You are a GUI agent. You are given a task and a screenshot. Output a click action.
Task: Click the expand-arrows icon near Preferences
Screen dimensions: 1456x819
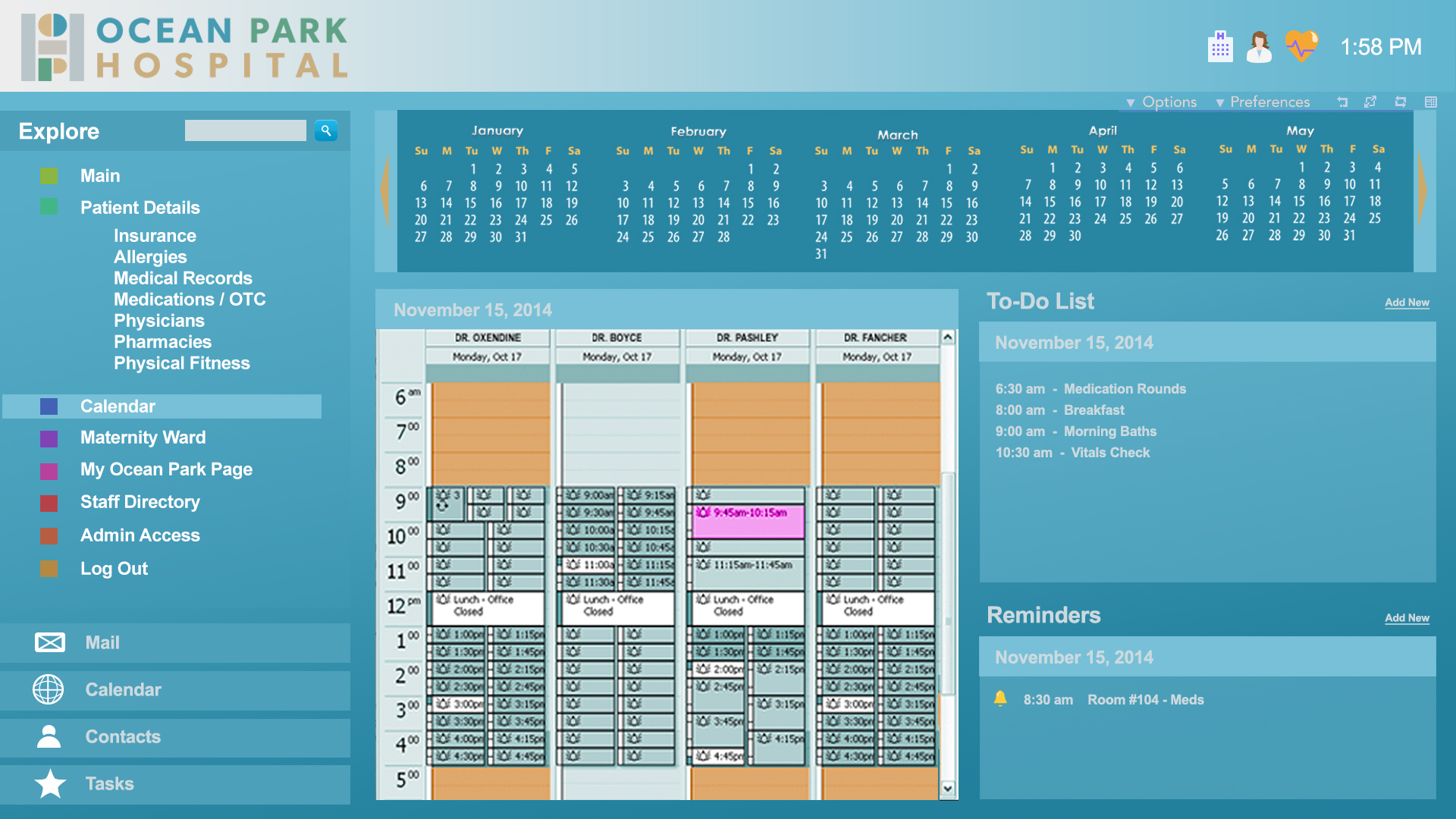coord(1370,102)
